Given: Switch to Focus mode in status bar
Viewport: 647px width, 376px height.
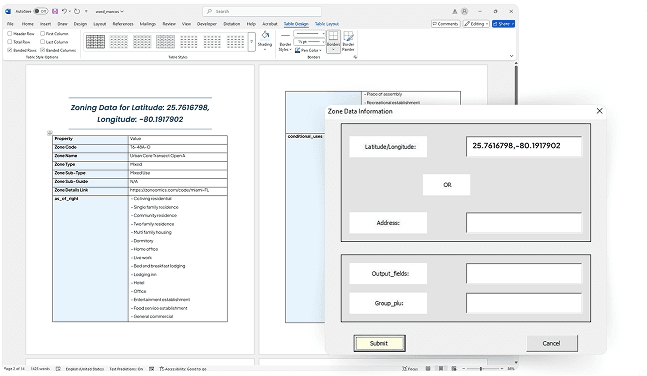Looking at the screenshot, I should pyautogui.click(x=410, y=369).
